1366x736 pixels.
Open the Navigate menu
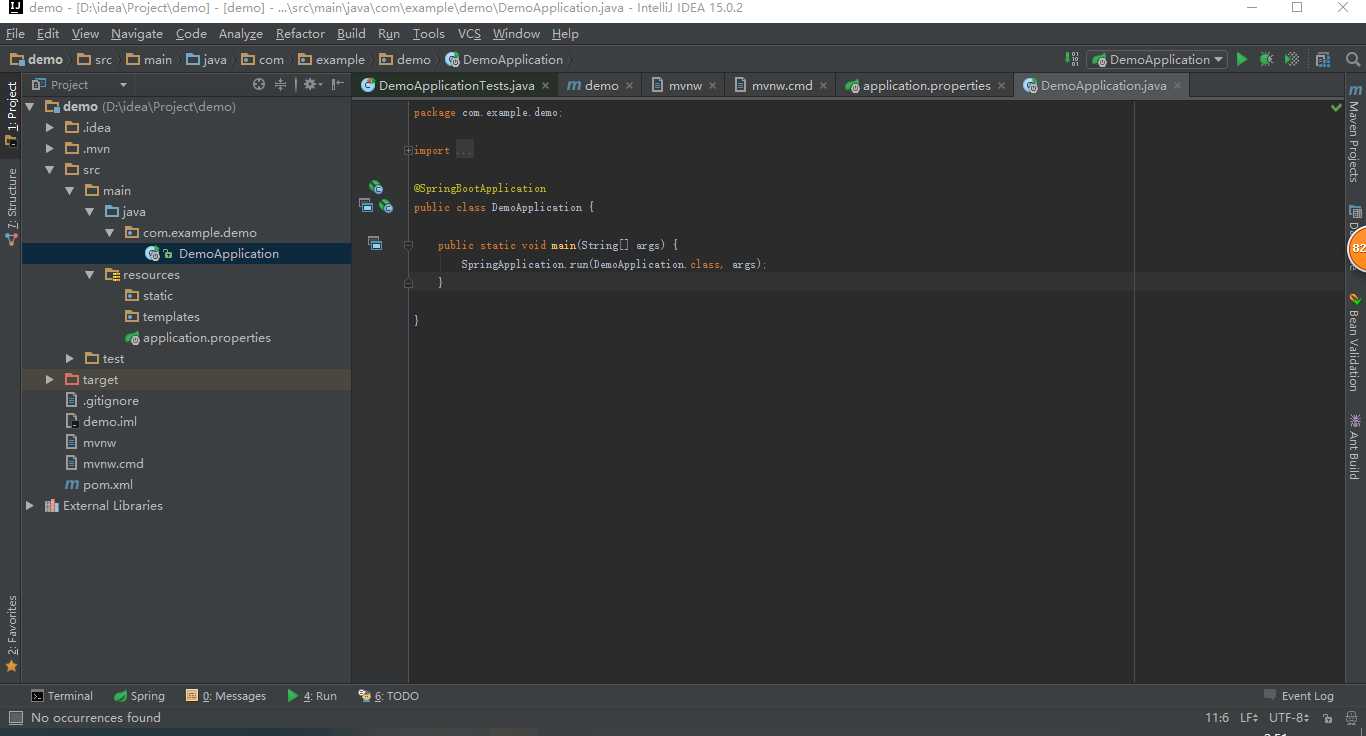tap(137, 33)
